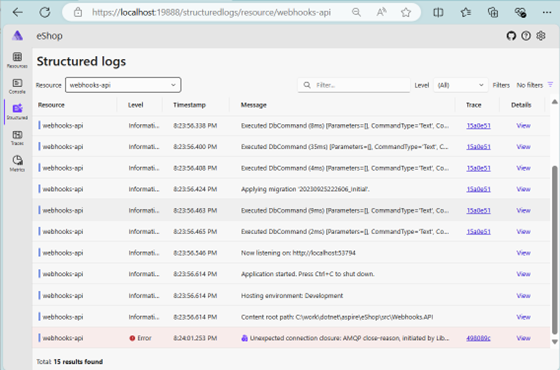View details of Now listening on log

(x=523, y=253)
